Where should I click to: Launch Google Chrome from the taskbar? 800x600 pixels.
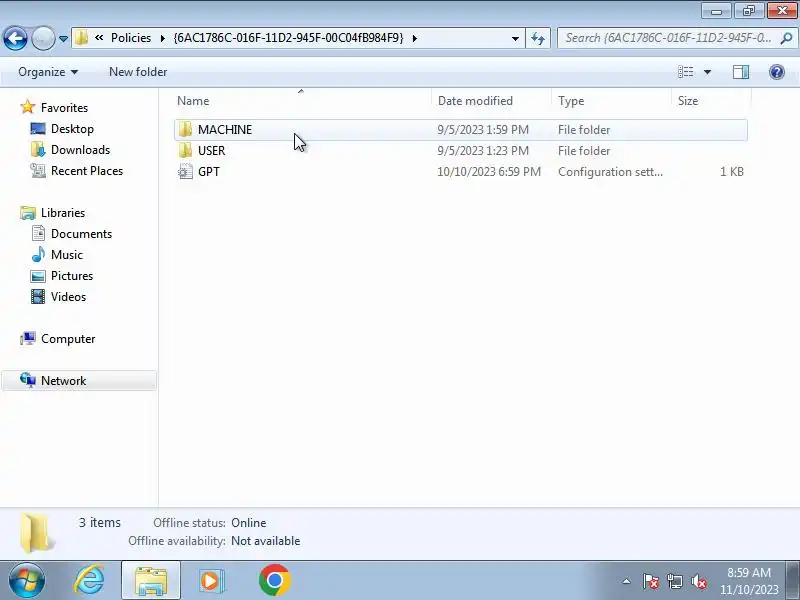pos(274,581)
